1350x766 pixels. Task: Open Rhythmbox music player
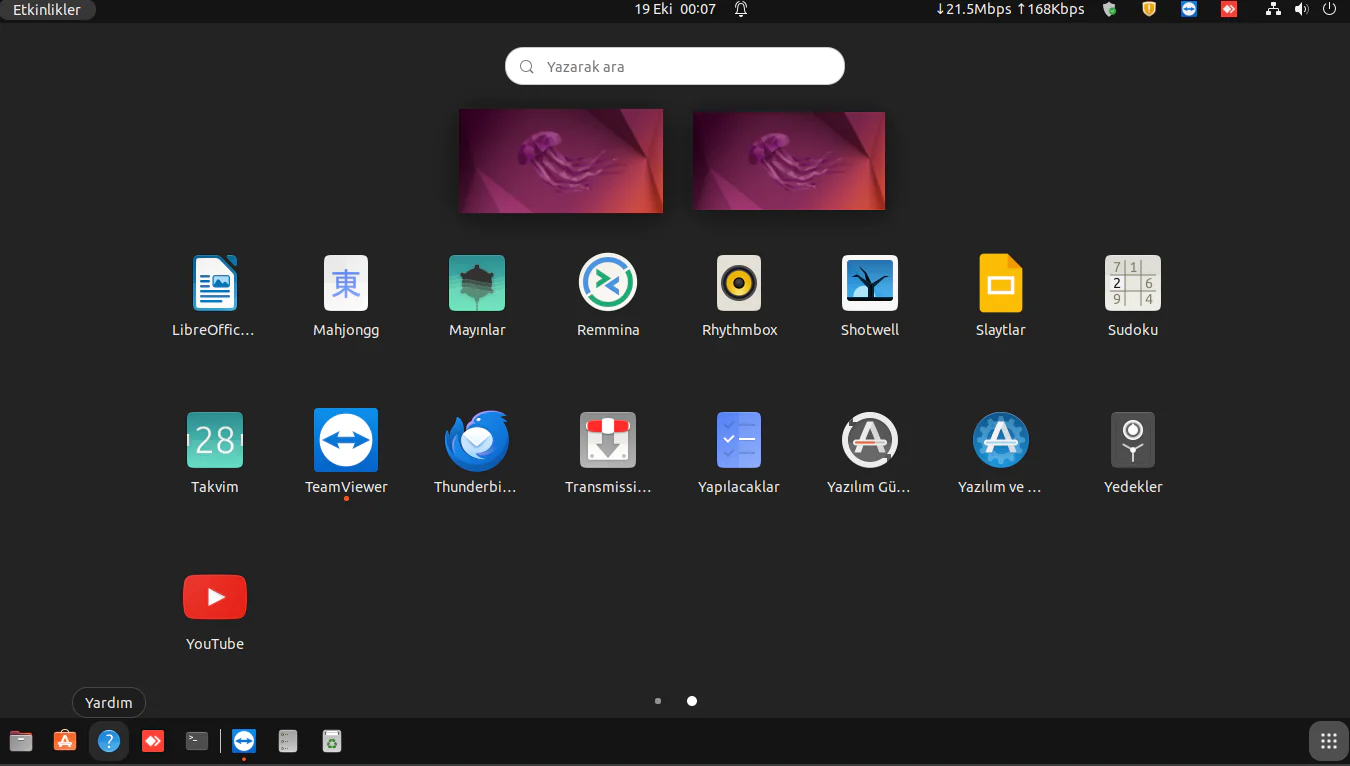pyautogui.click(x=739, y=283)
